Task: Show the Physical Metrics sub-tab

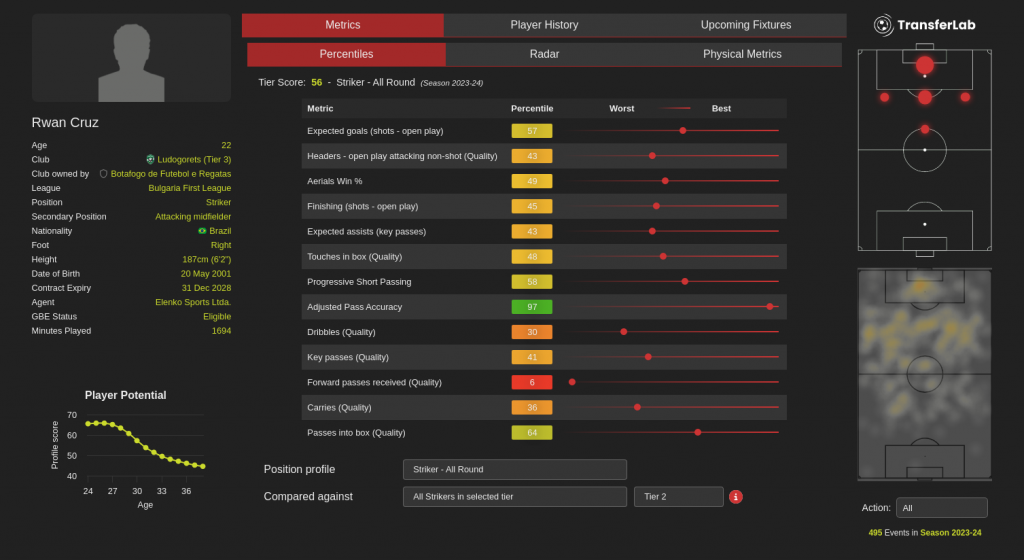Action: (x=742, y=54)
